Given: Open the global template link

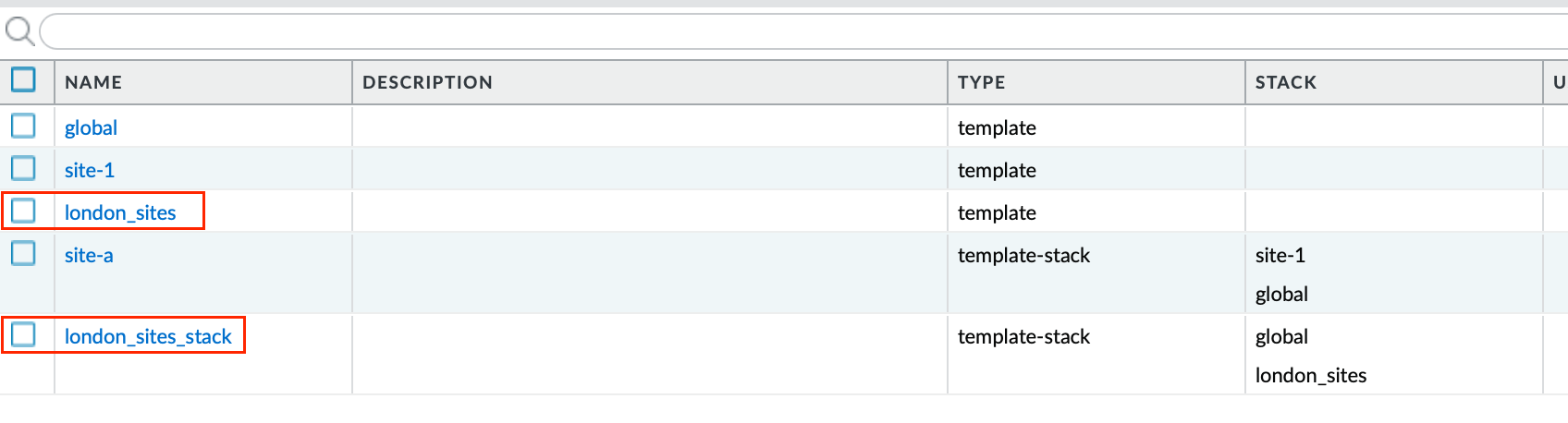Looking at the screenshot, I should 91,128.
